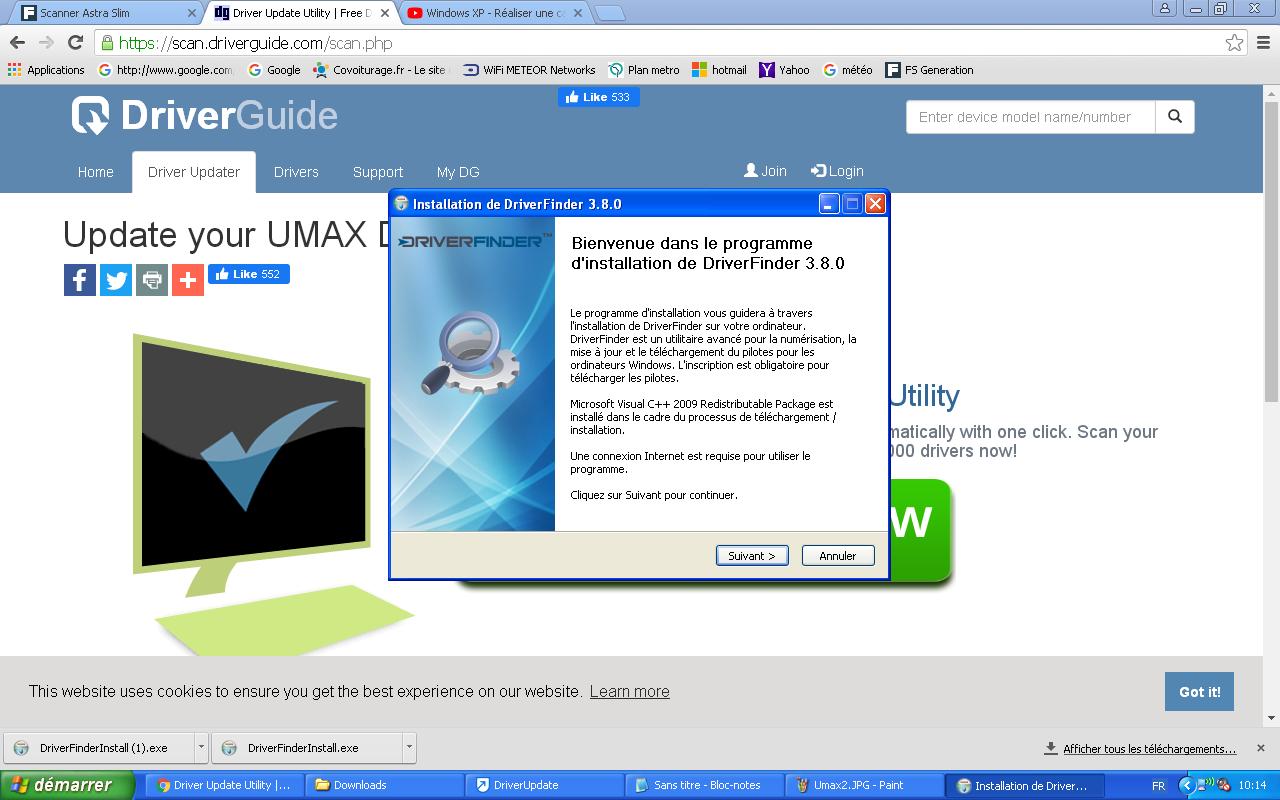This screenshot has height=800, width=1280.
Task: Expand DriverFinderInstall (1).exe download options
Action: [x=201, y=747]
